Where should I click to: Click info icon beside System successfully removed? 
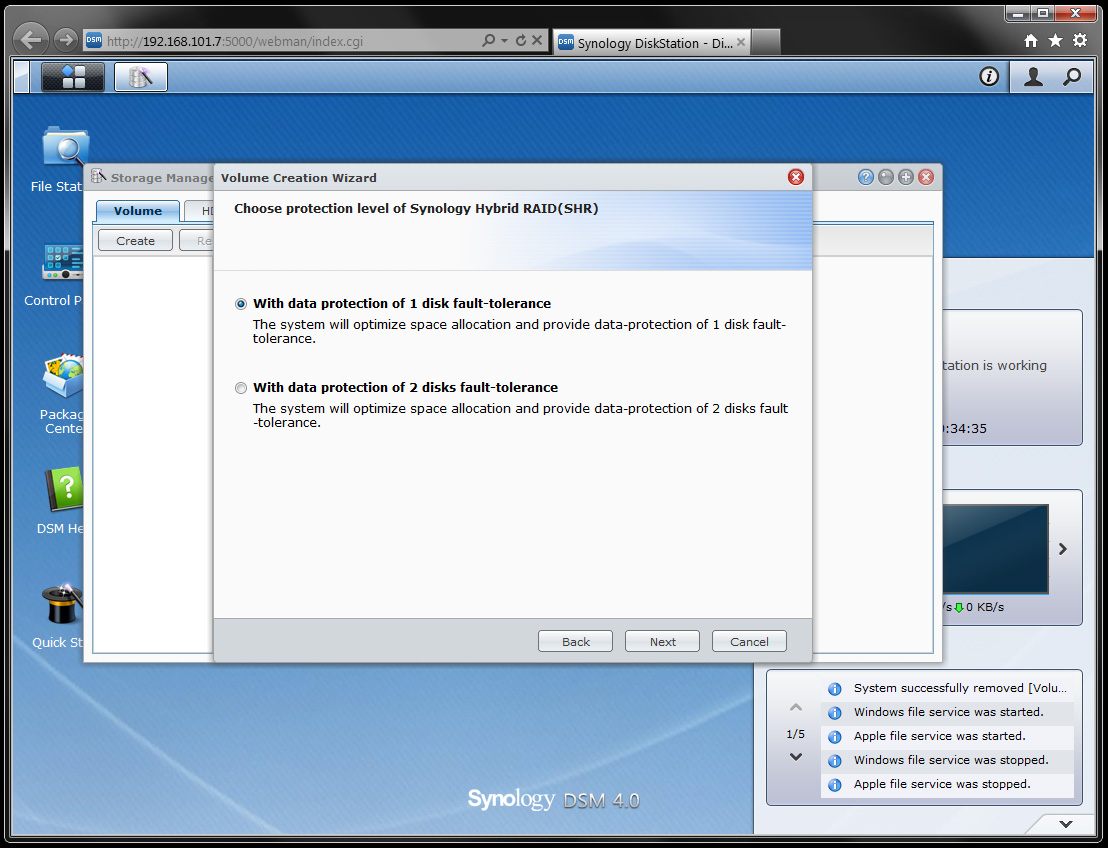(x=835, y=688)
